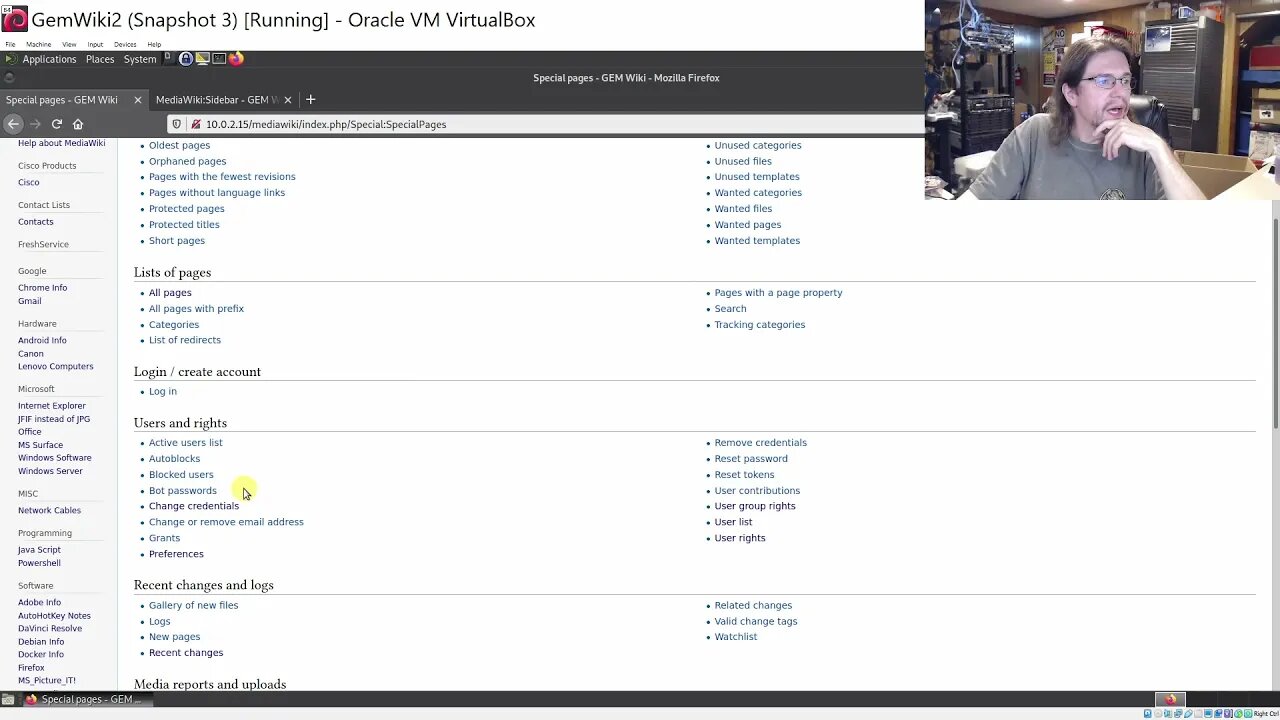Reload the Special pages tab
Screen dimensions: 1280x720
pos(57,124)
